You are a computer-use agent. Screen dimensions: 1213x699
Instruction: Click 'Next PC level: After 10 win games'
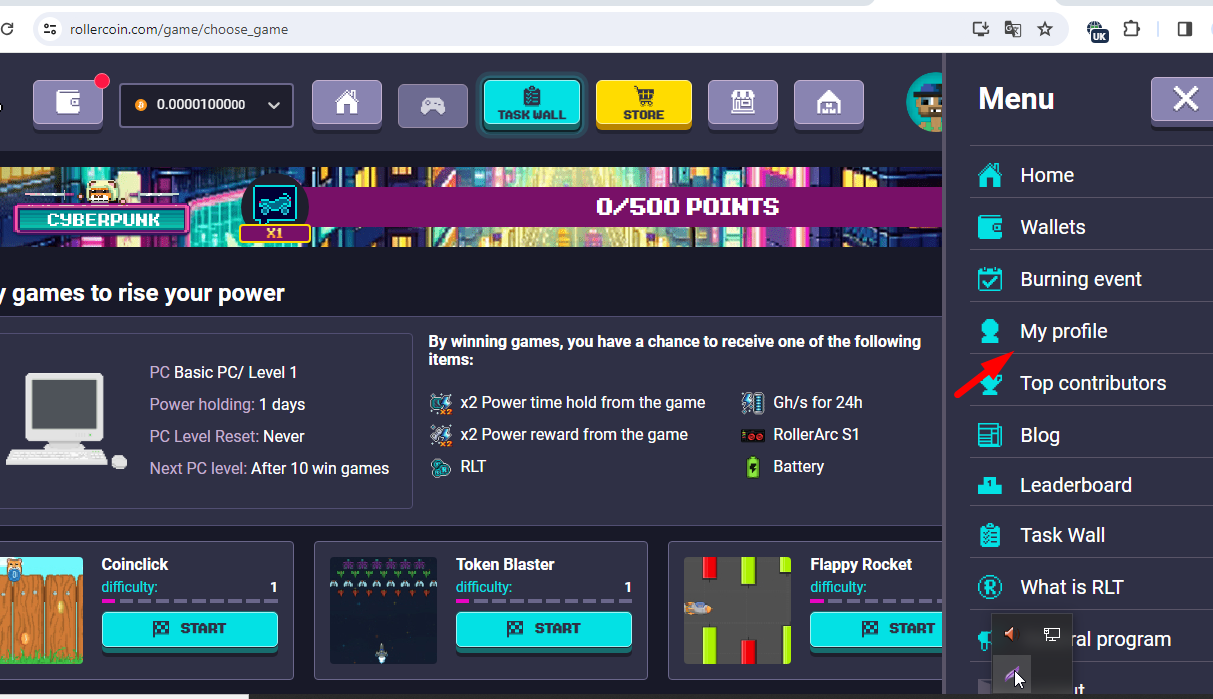[x=269, y=468]
